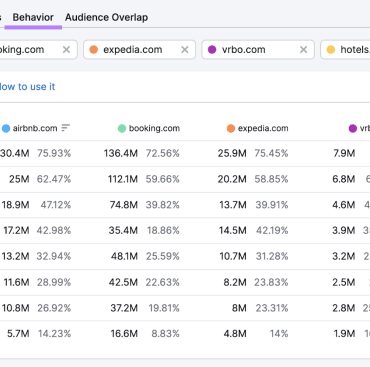Screen dimensions: 370x367
Task: Click the airbnb.com column header
Action: point(35,128)
